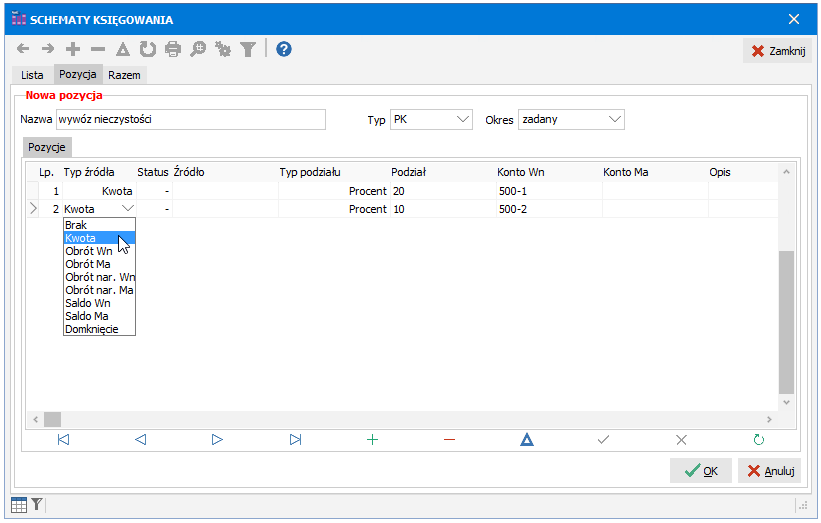The image size is (821, 523).
Task: Click Konto Wn cell 500-1
Action: click(549, 191)
